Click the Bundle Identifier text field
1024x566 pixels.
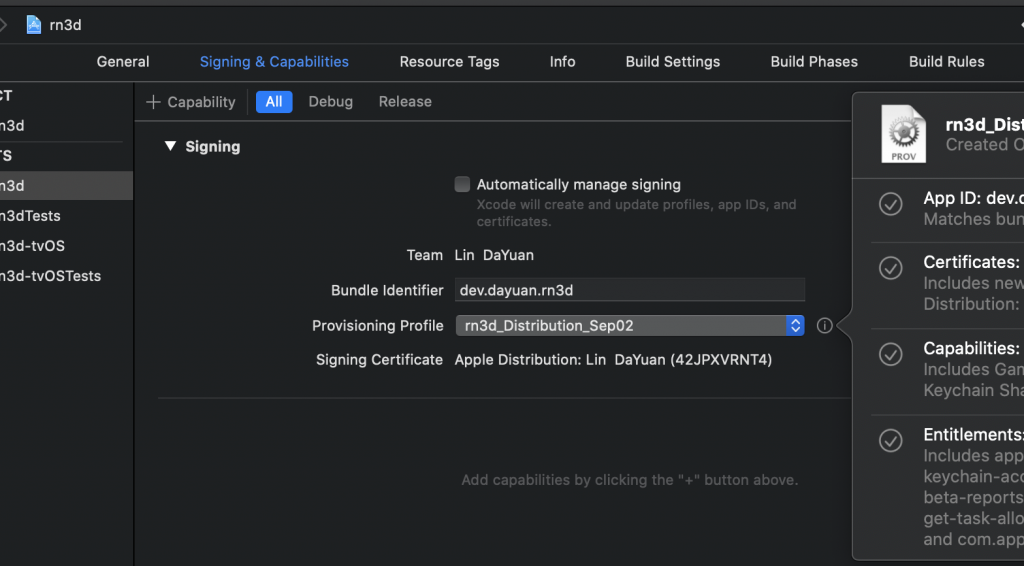630,290
